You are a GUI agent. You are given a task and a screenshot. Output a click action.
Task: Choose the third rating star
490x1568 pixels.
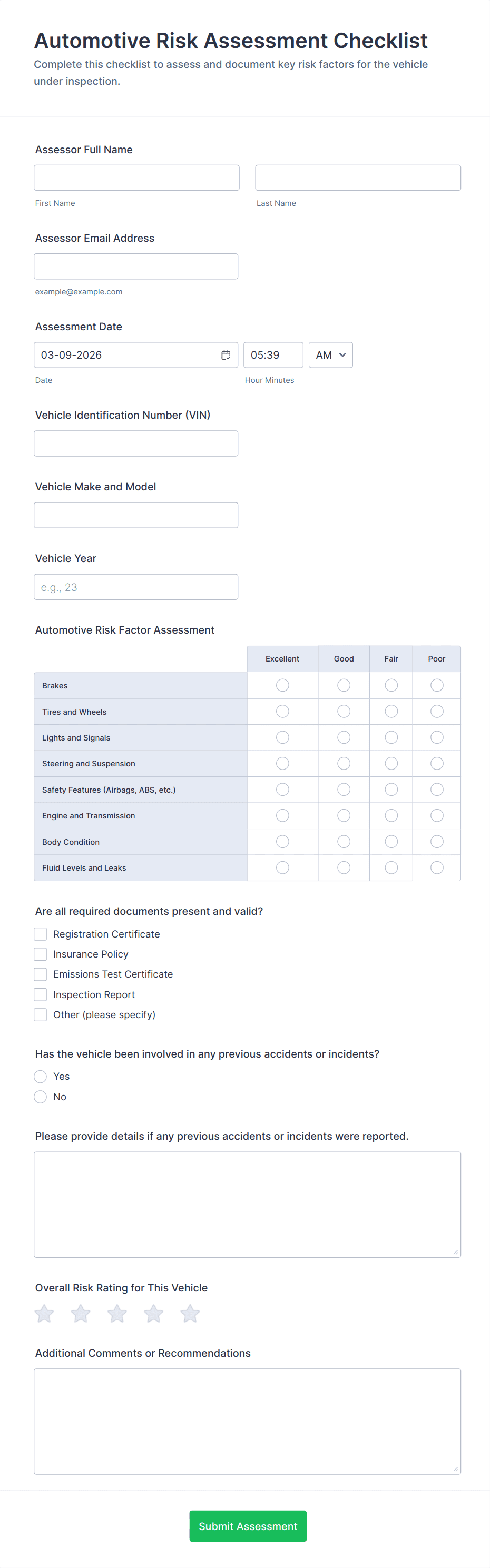117,1313
